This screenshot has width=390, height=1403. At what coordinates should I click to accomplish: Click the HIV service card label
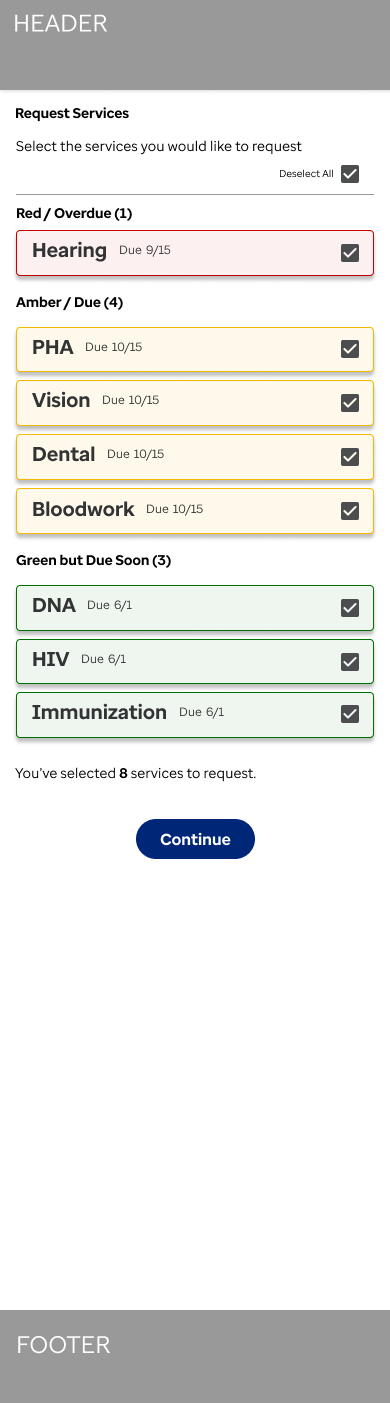tap(50, 659)
